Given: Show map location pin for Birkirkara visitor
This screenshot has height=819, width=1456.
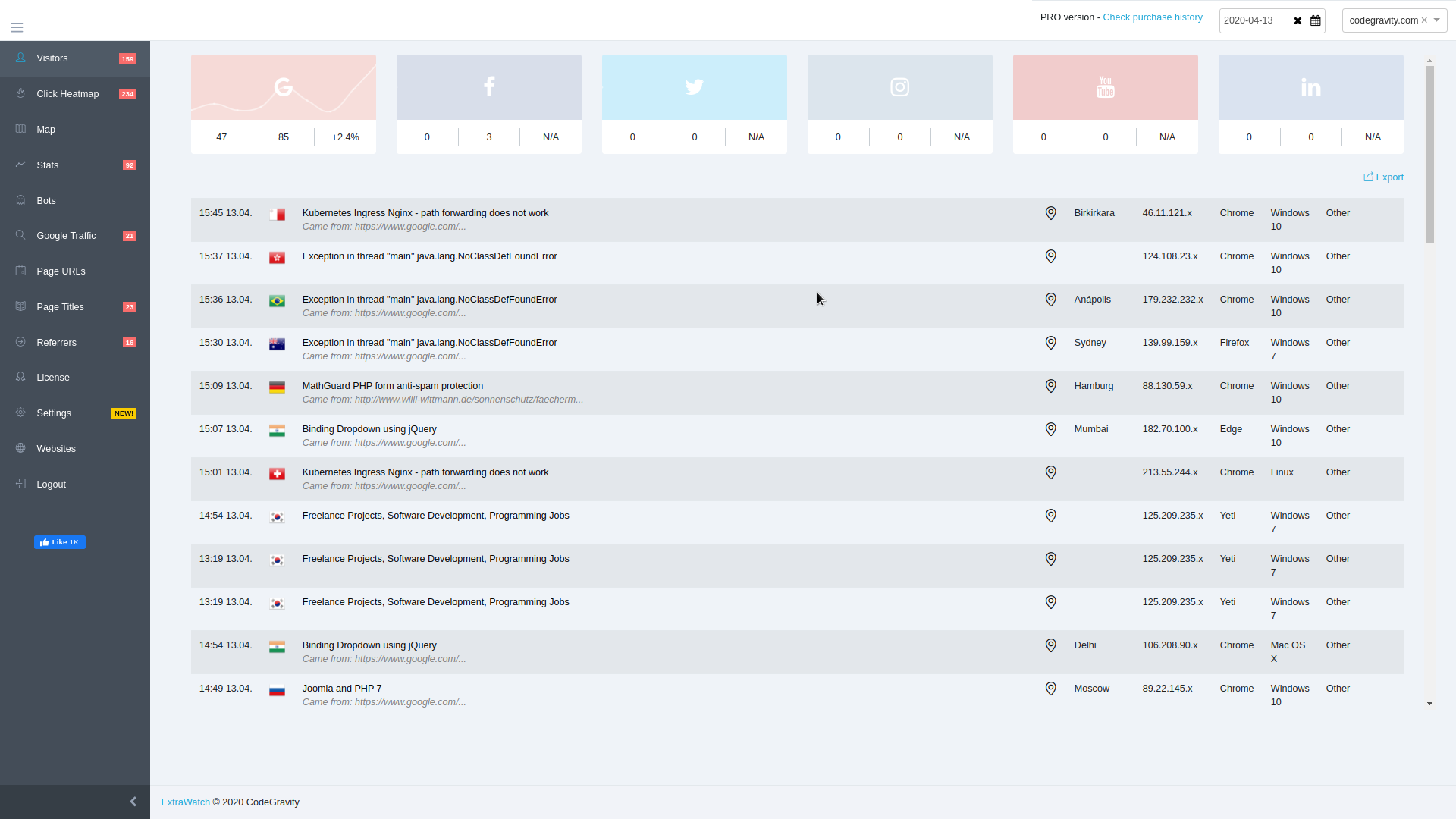Looking at the screenshot, I should point(1051,213).
